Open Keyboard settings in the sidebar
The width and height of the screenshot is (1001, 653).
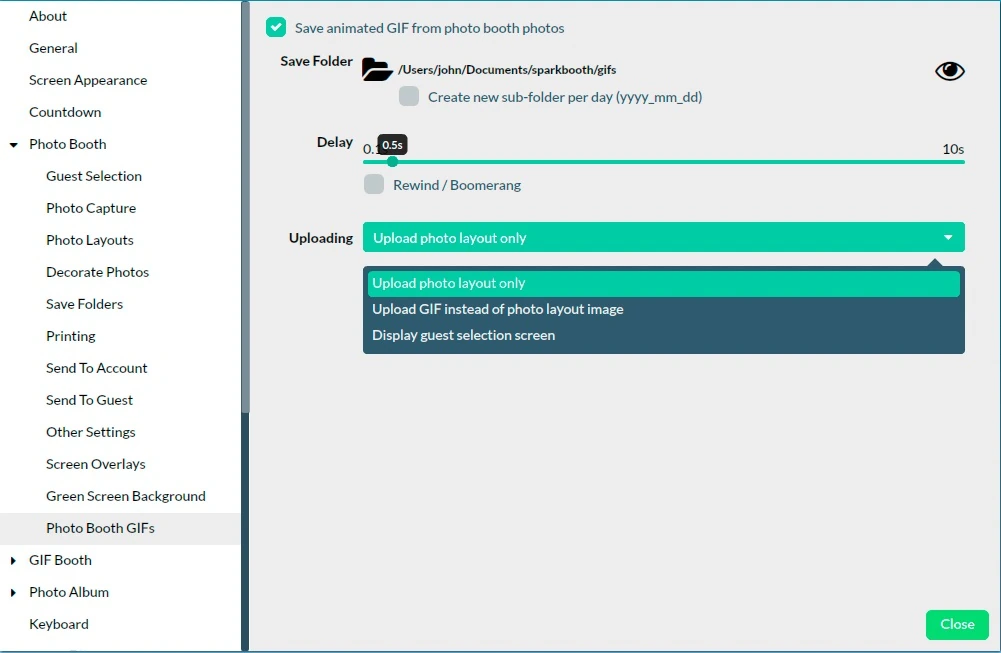(x=59, y=624)
